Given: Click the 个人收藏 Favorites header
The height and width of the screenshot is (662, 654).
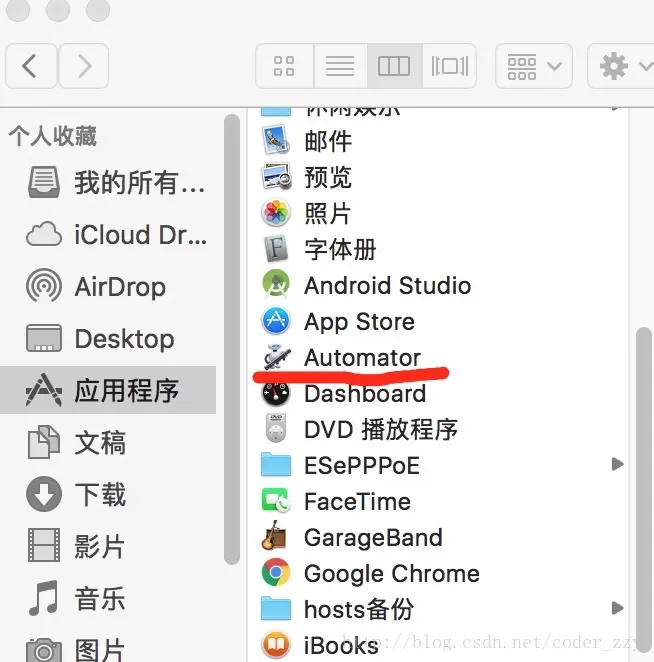Looking at the screenshot, I should click(53, 136).
